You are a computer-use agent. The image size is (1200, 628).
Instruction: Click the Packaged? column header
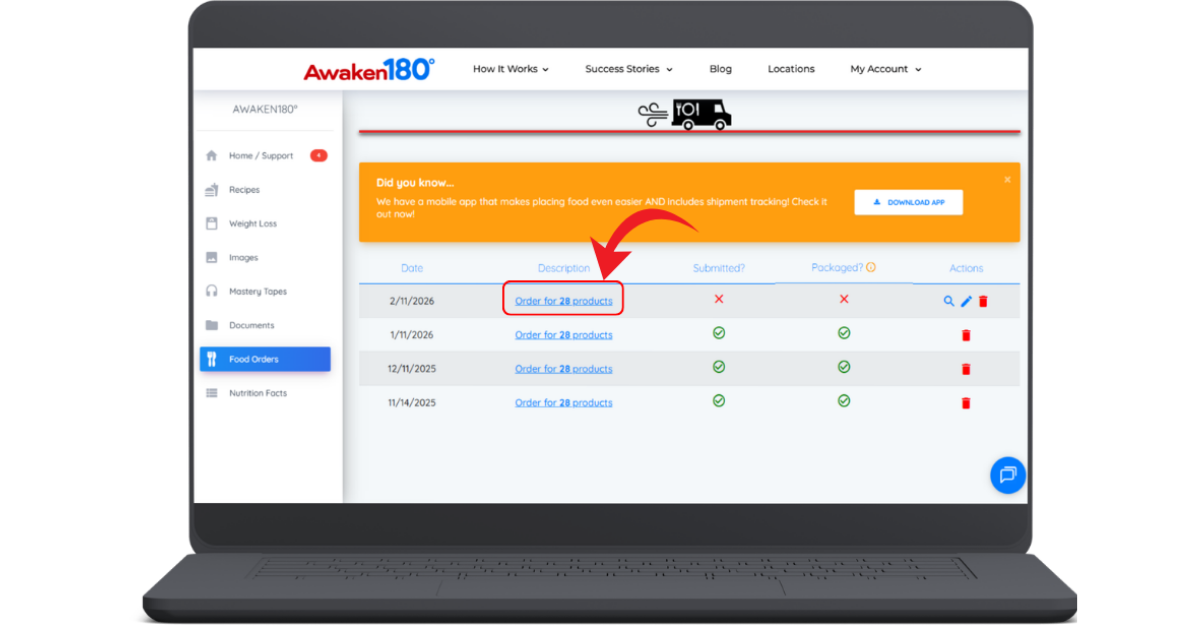(837, 267)
